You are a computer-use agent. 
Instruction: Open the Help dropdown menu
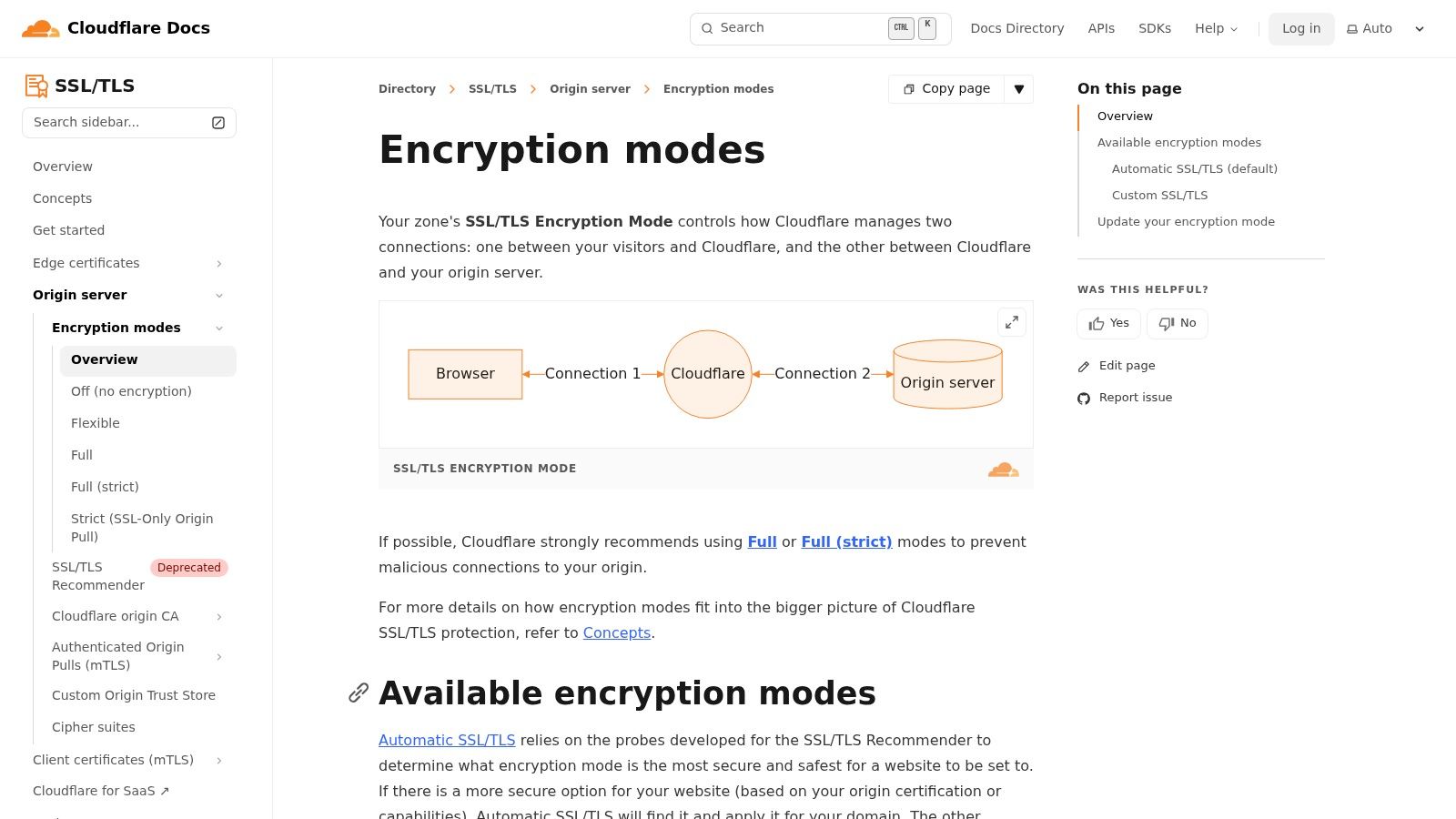(x=1216, y=28)
